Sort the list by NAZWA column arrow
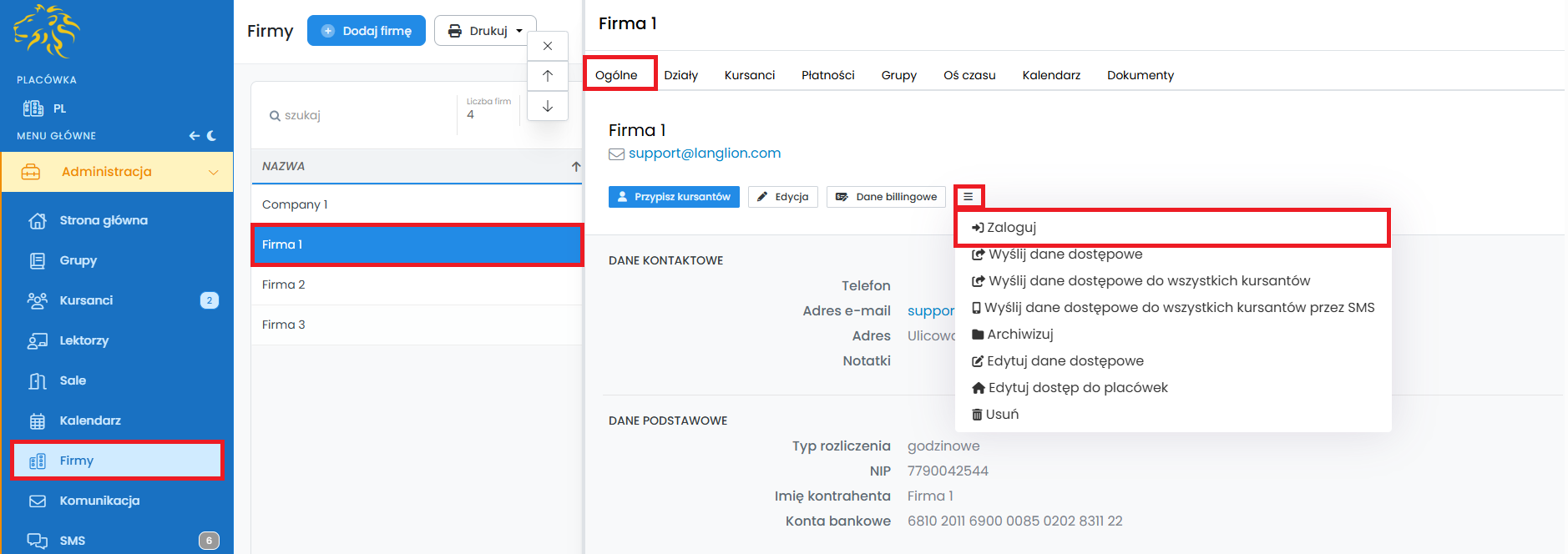 pos(575,167)
